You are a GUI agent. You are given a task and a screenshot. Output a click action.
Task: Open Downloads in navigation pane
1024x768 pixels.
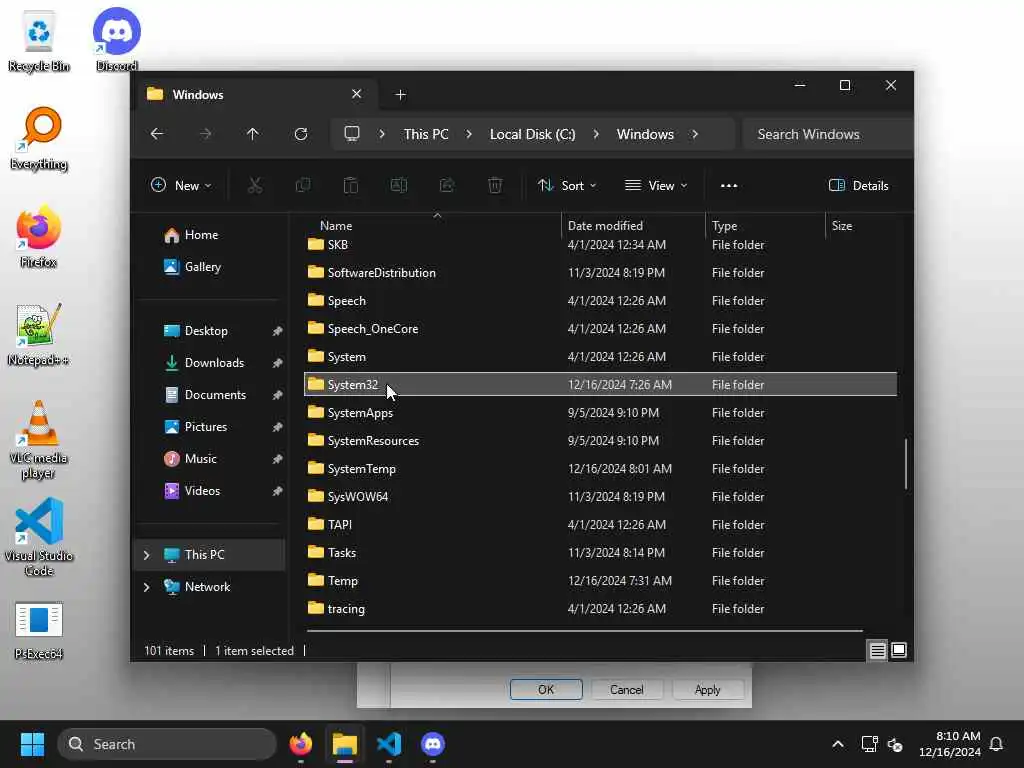point(214,363)
